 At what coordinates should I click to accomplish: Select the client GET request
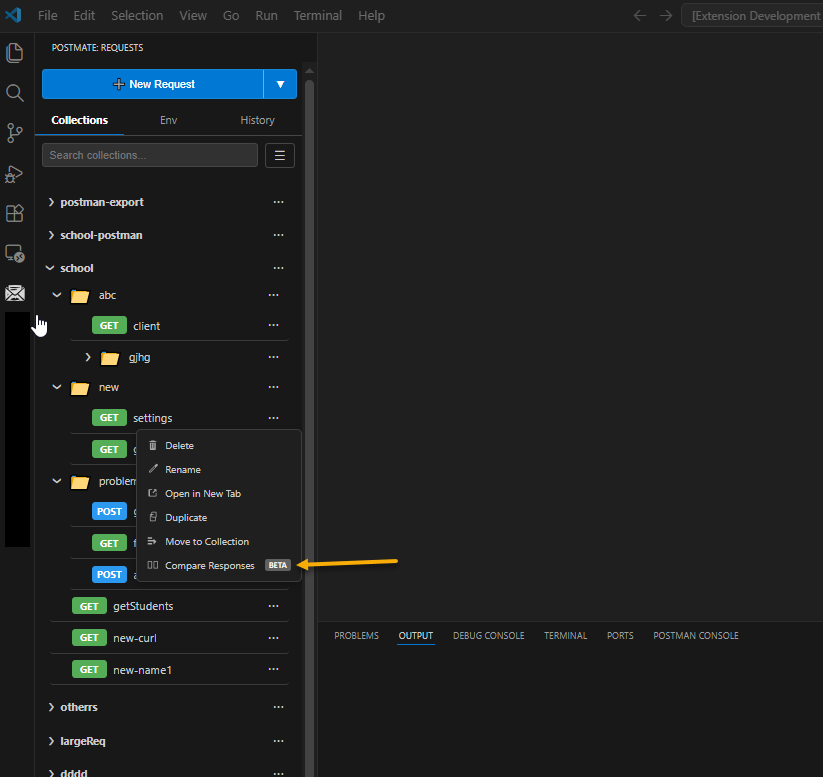[x=146, y=325]
